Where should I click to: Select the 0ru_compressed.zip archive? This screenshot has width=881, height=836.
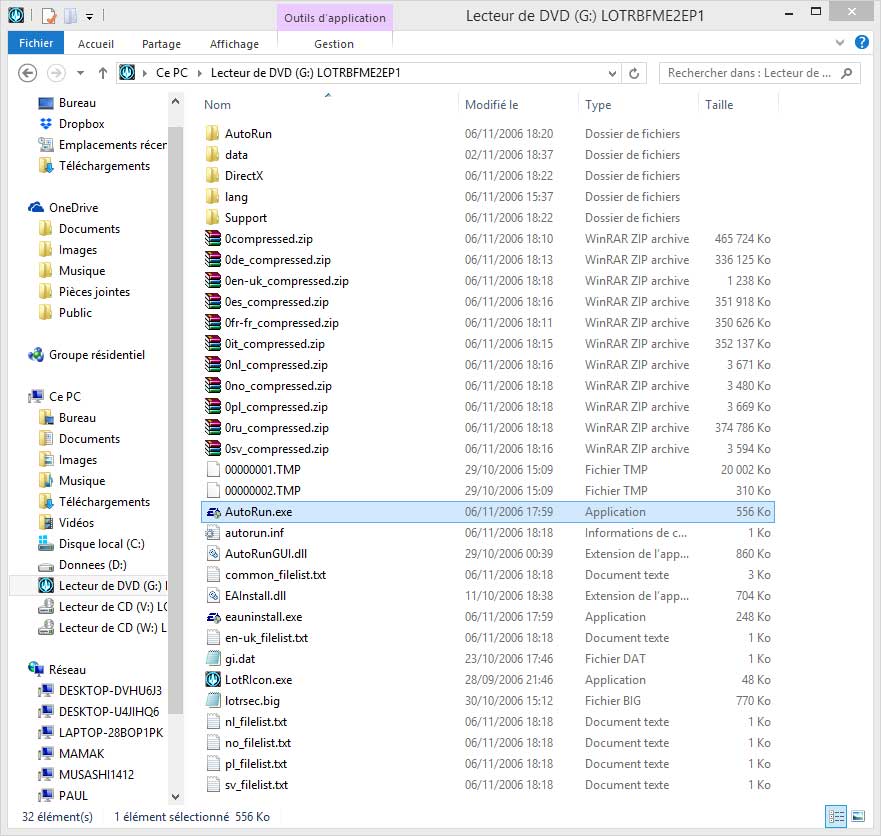[x=276, y=428]
